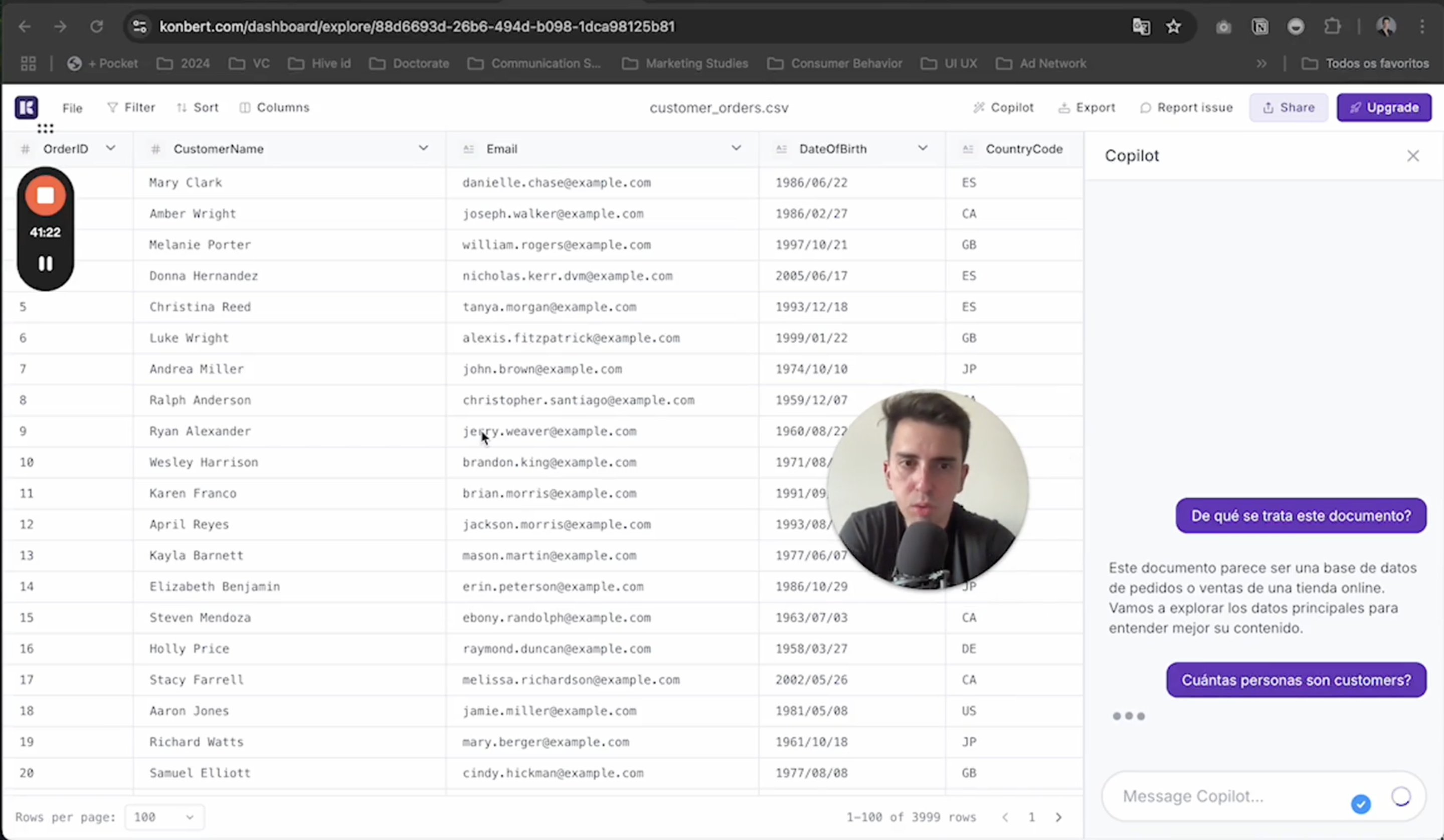Open the site information icon in address bar
This screenshot has height=840, width=1444.
[x=139, y=27]
